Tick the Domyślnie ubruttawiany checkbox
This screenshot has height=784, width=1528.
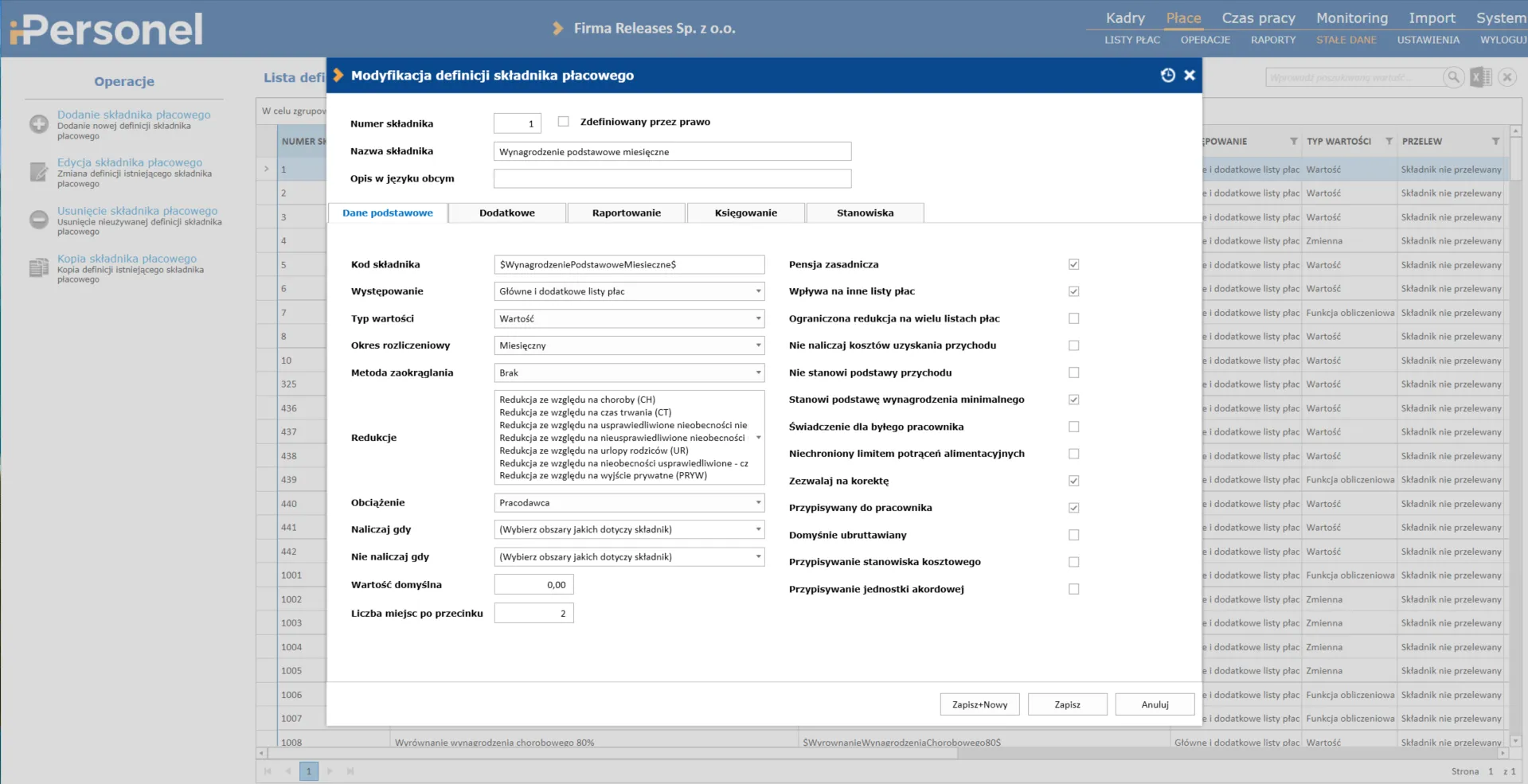1073,535
